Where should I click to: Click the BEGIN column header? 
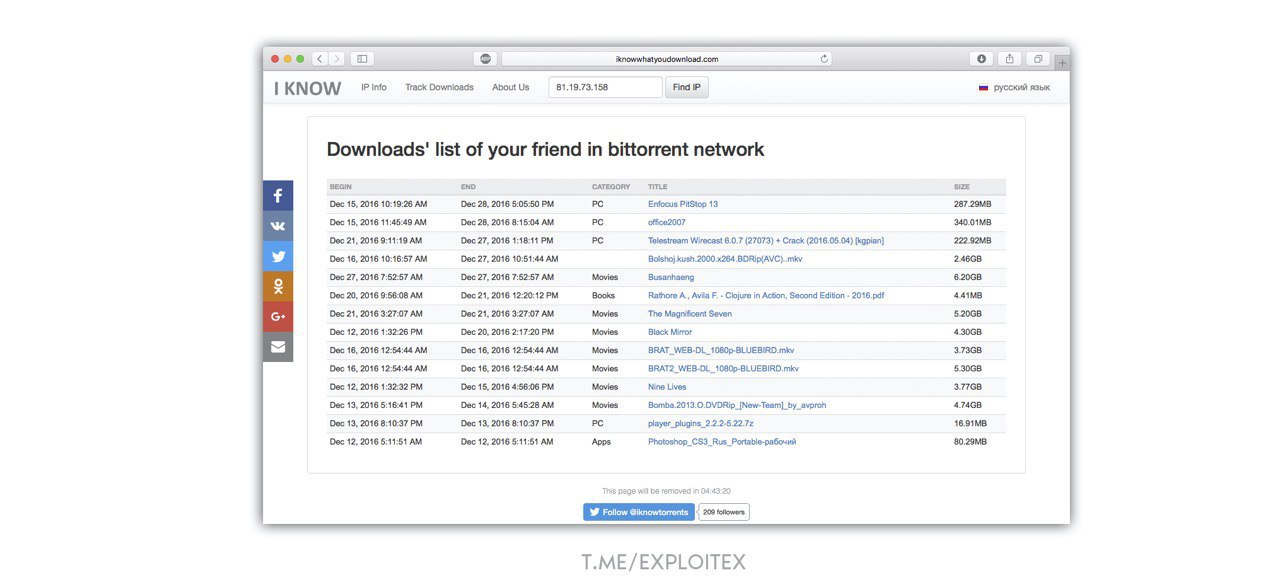[341, 187]
